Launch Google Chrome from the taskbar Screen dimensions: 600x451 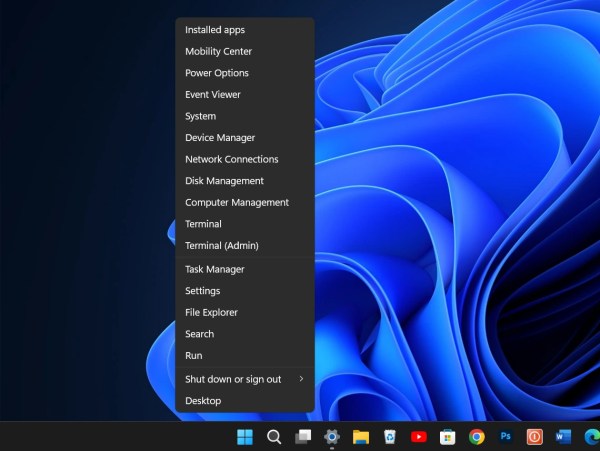pyautogui.click(x=477, y=437)
